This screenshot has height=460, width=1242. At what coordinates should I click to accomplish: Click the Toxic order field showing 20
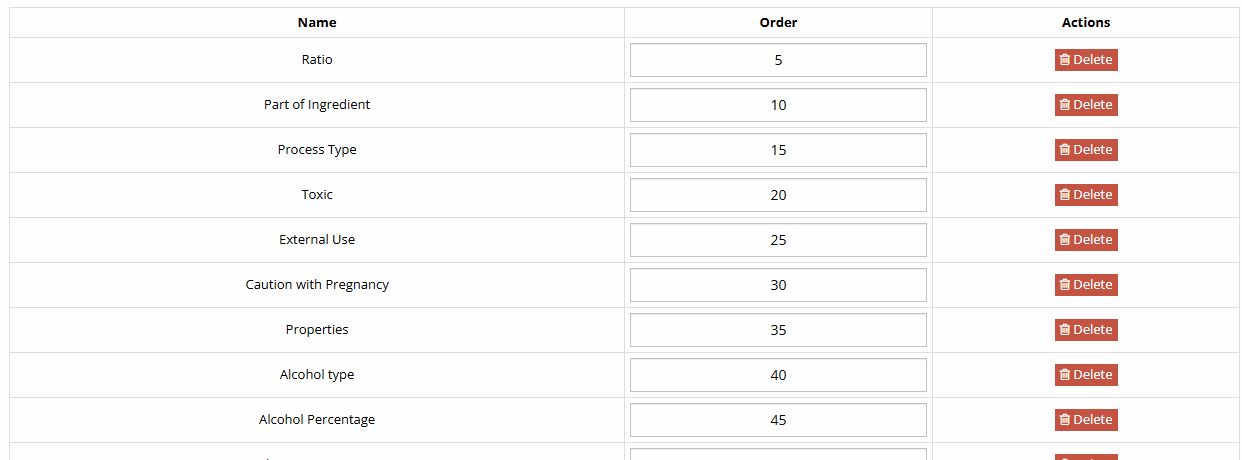[x=778, y=195]
